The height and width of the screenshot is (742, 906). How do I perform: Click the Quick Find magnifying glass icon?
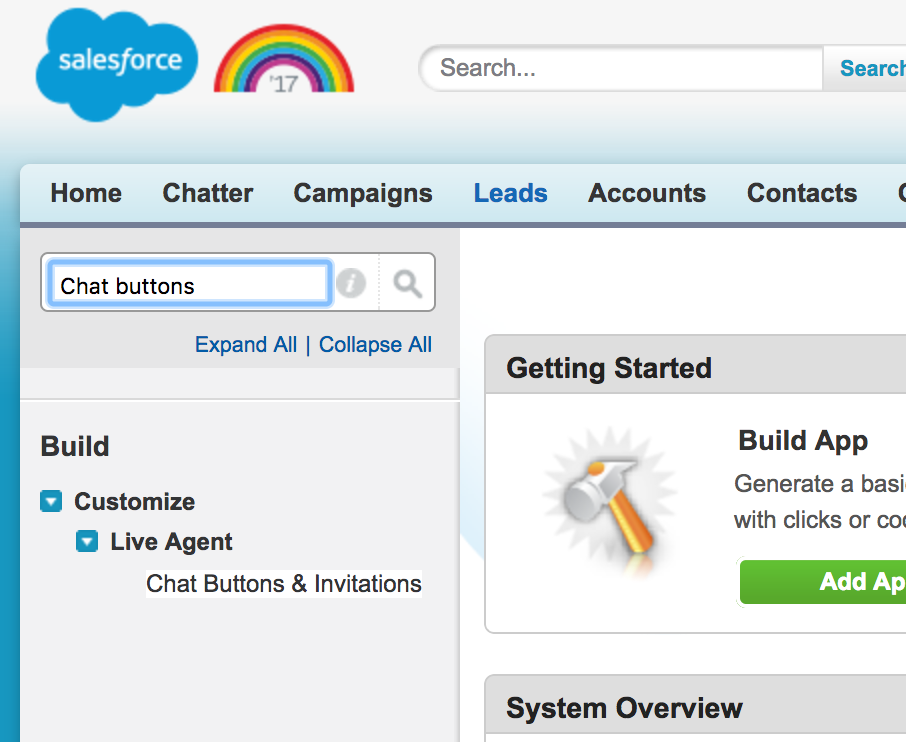[407, 282]
